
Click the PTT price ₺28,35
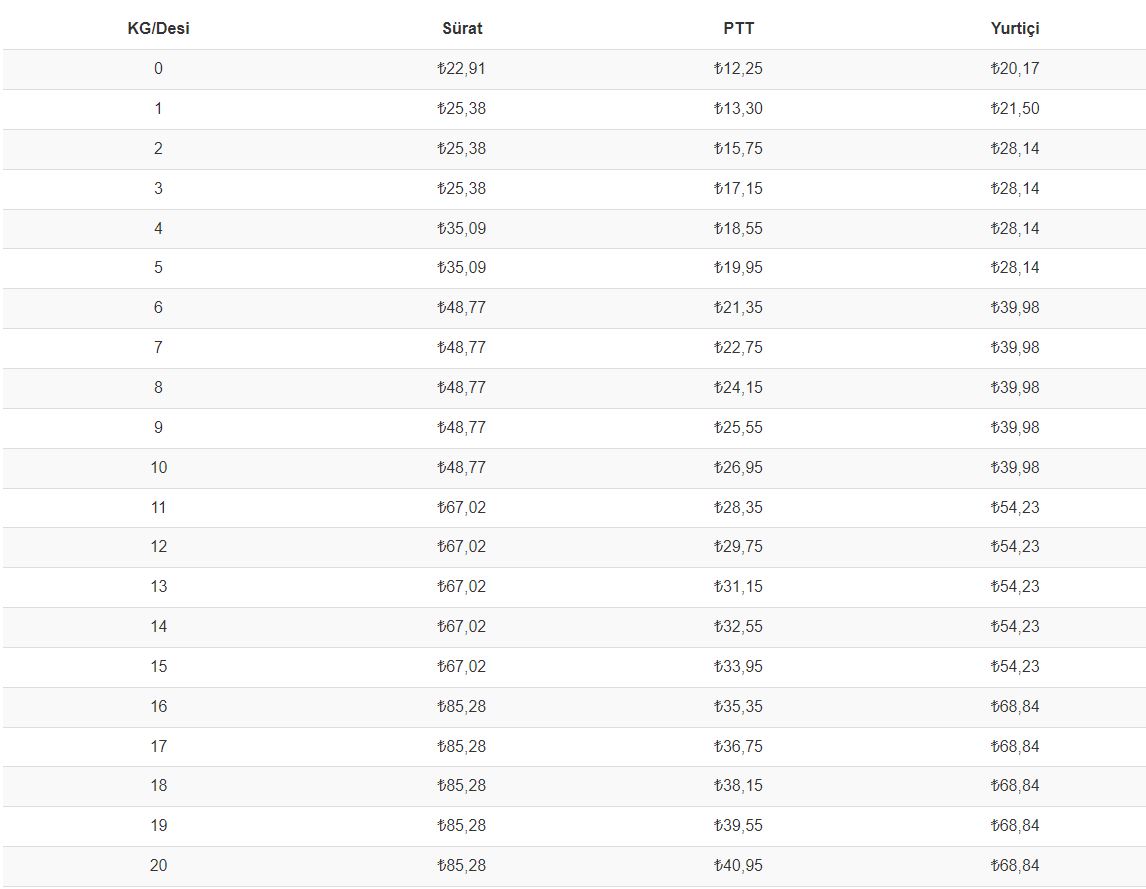click(738, 507)
